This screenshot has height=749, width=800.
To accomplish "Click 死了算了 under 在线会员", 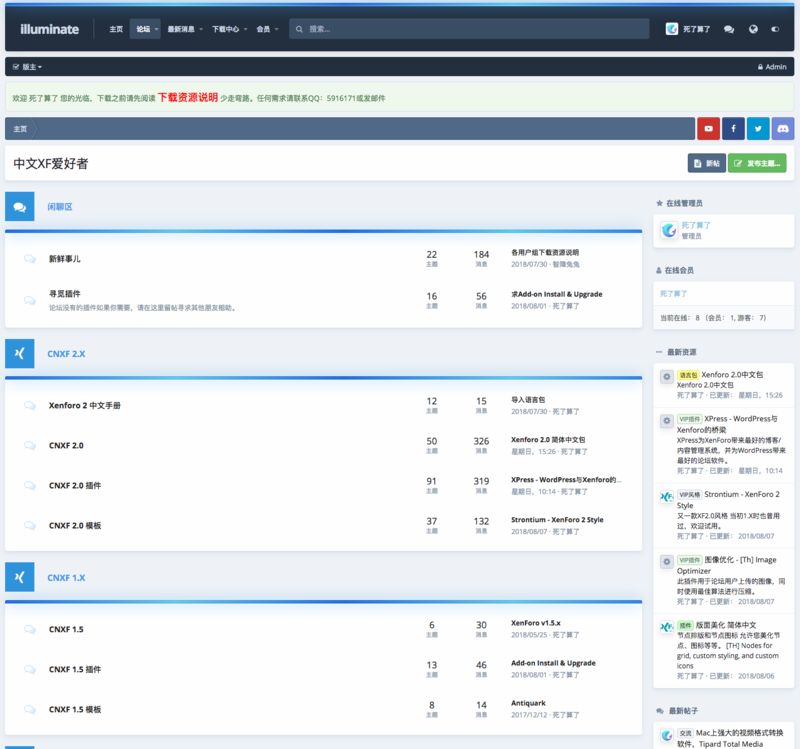I will pyautogui.click(x=673, y=294).
